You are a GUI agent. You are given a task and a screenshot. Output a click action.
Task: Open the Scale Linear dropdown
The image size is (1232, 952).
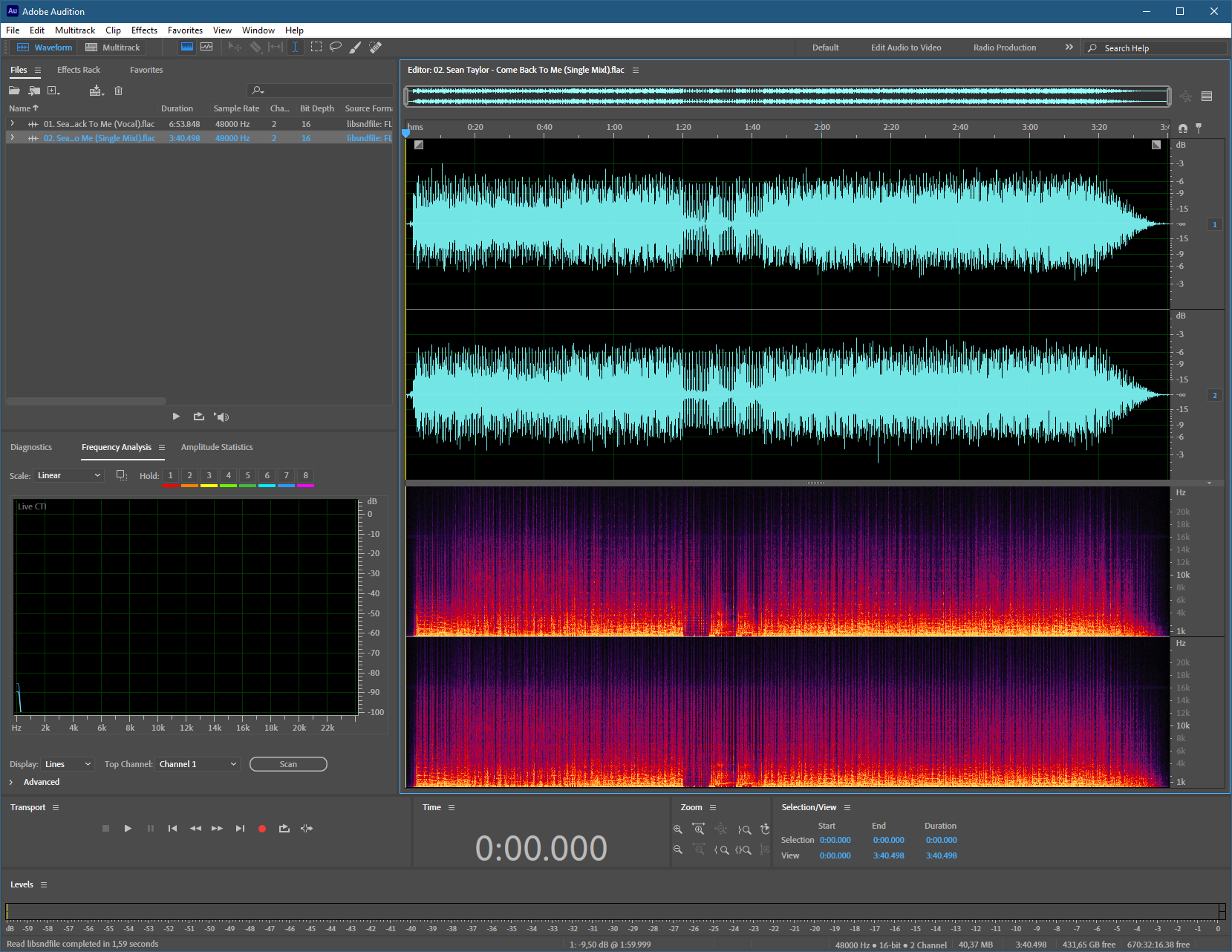[x=69, y=475]
